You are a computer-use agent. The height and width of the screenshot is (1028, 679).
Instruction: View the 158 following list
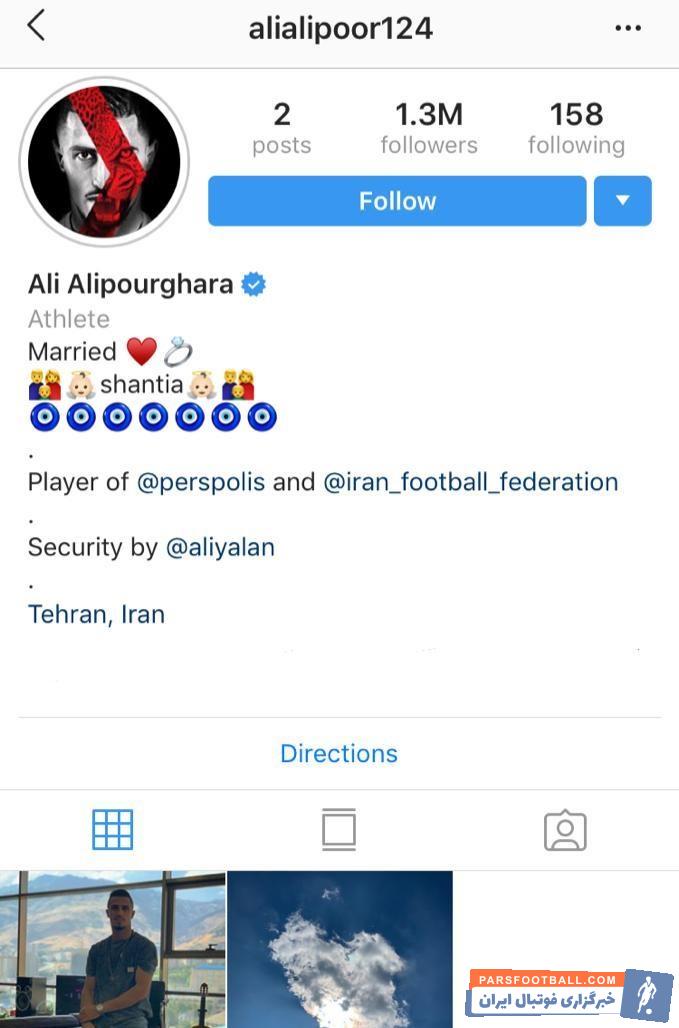(x=577, y=128)
